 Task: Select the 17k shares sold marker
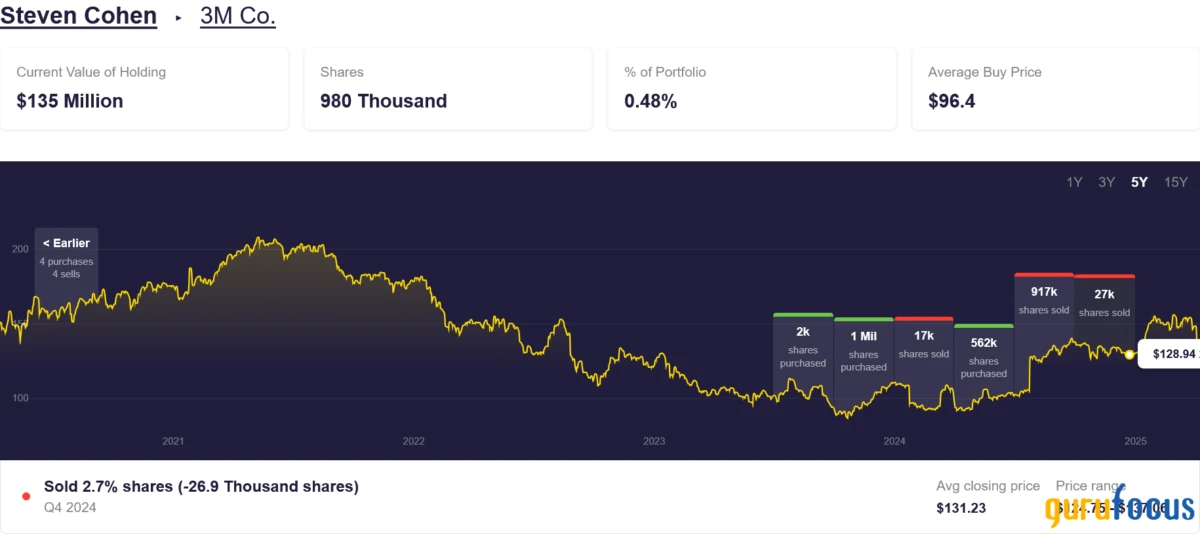pyautogui.click(x=924, y=344)
